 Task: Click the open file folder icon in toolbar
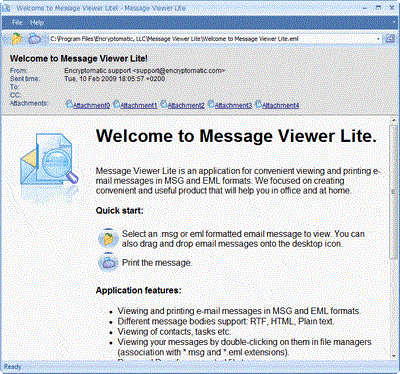[x=16, y=39]
